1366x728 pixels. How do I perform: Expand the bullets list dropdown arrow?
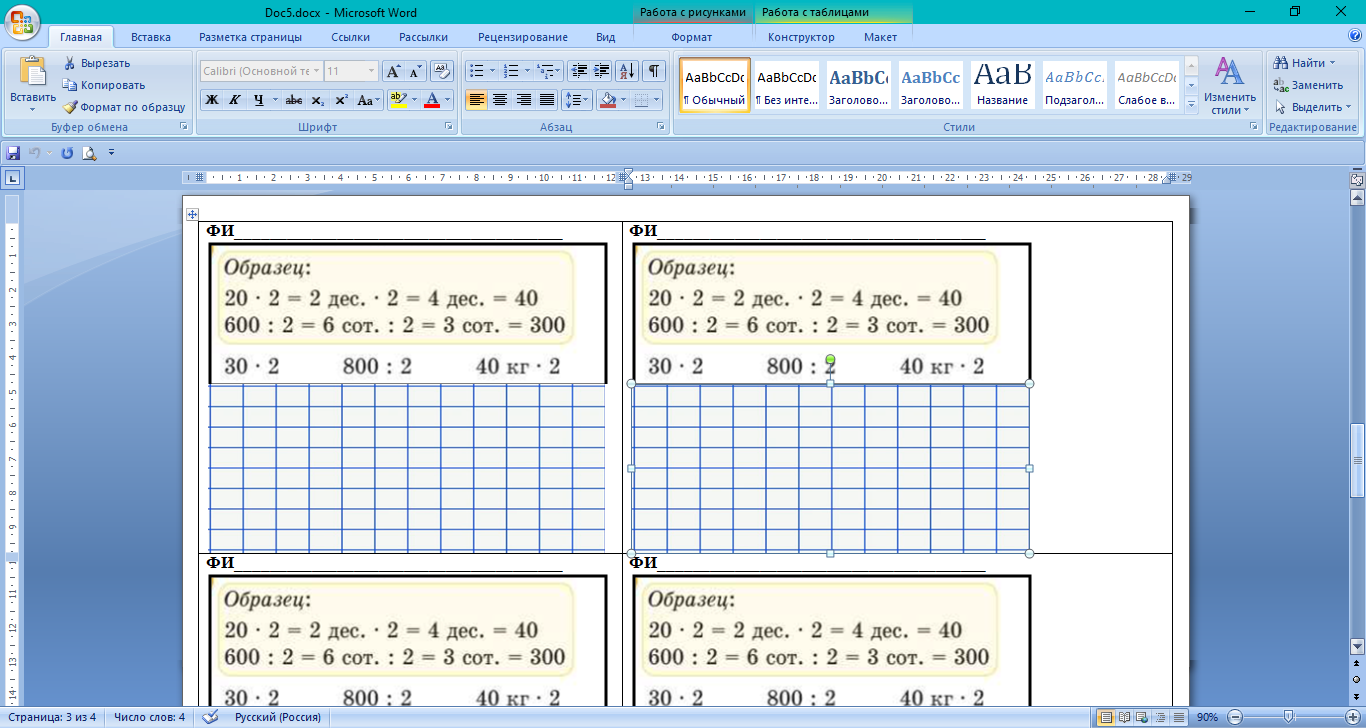(x=493, y=71)
